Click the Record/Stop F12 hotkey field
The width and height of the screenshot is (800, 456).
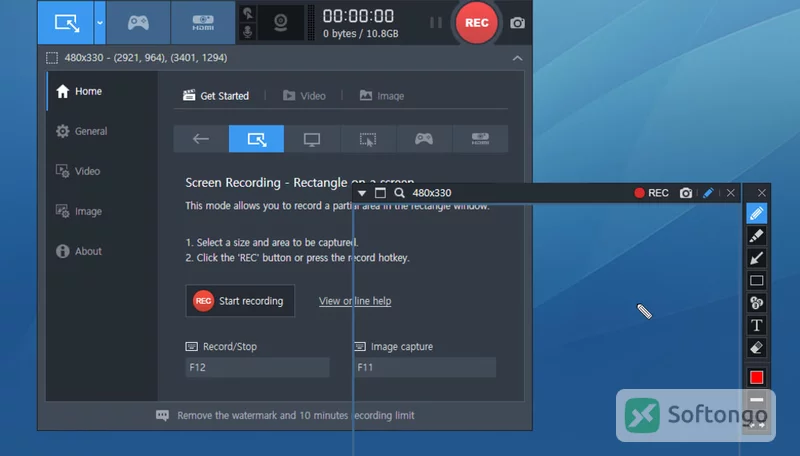coord(257,367)
